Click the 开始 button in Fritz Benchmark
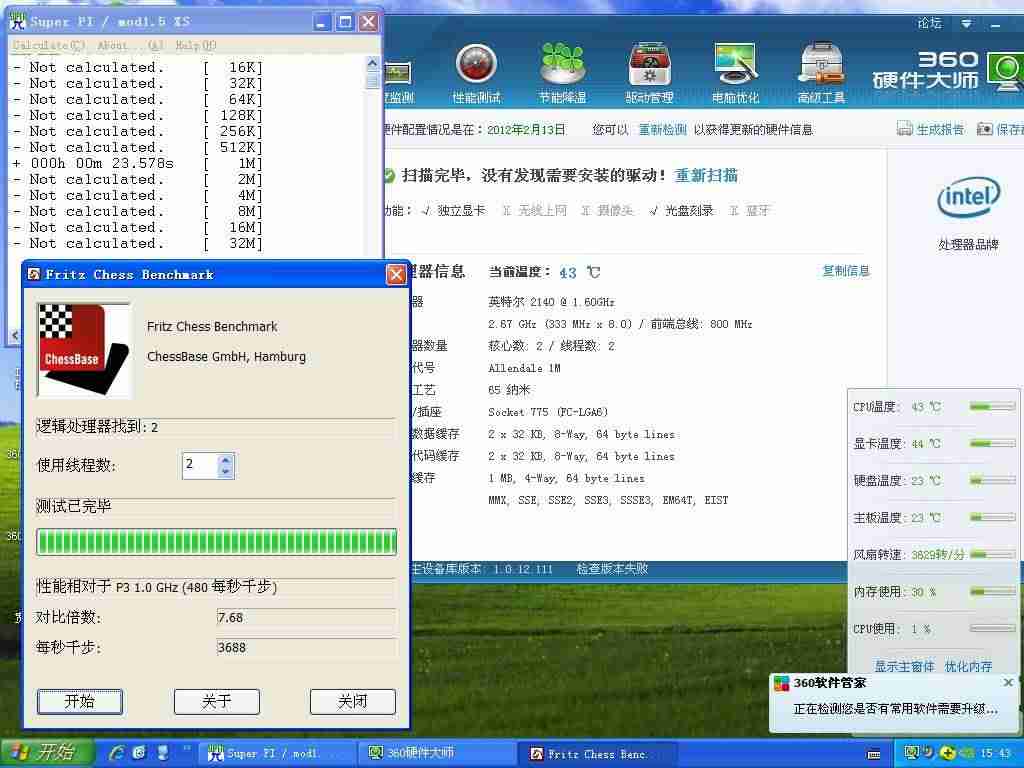The image size is (1024, 768). pyautogui.click(x=80, y=701)
